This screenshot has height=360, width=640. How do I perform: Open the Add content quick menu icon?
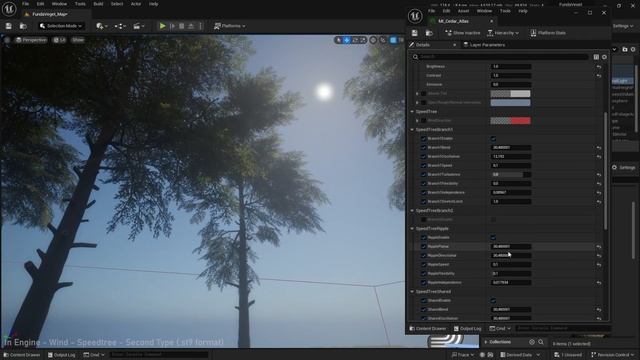point(102,26)
